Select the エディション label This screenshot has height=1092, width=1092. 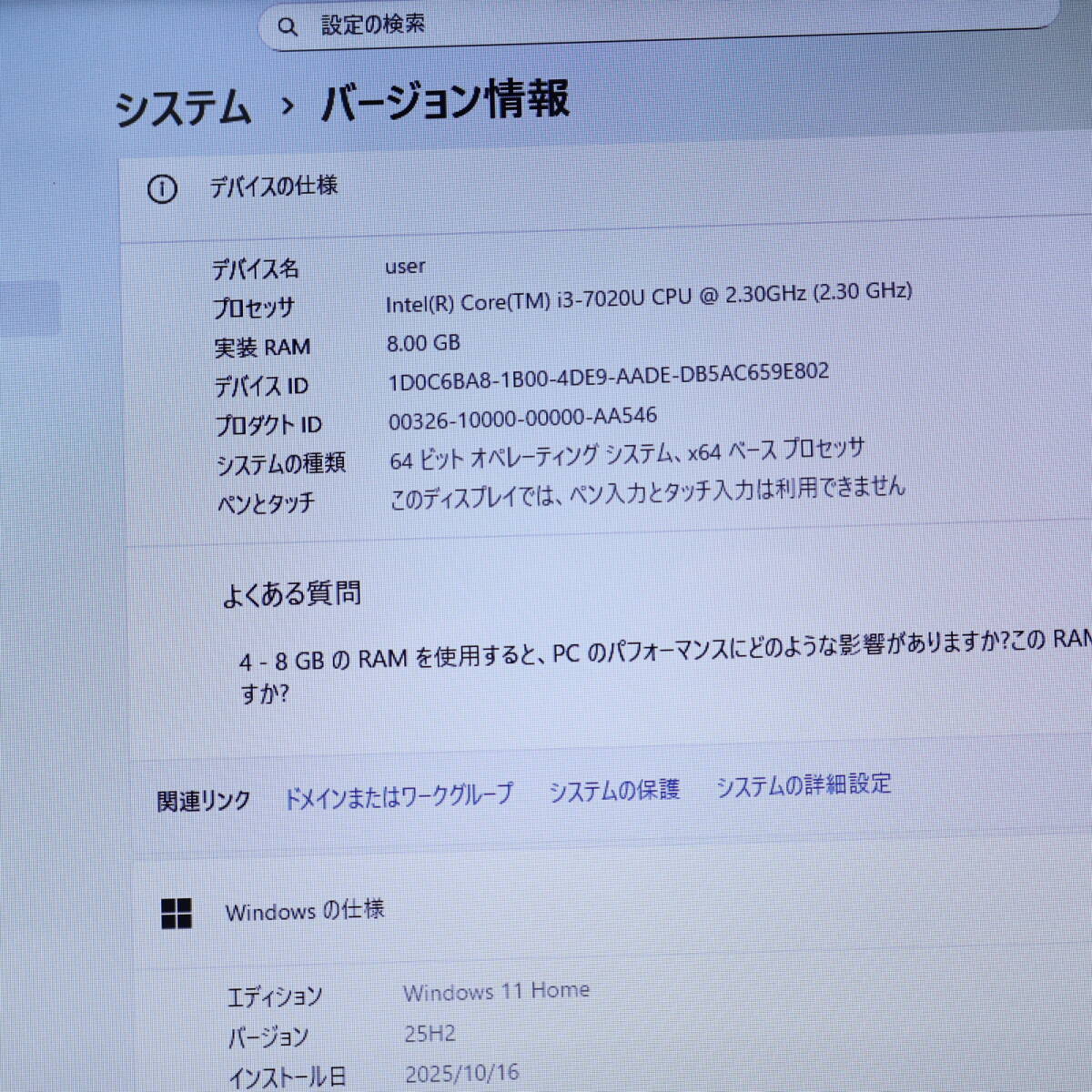tap(275, 997)
